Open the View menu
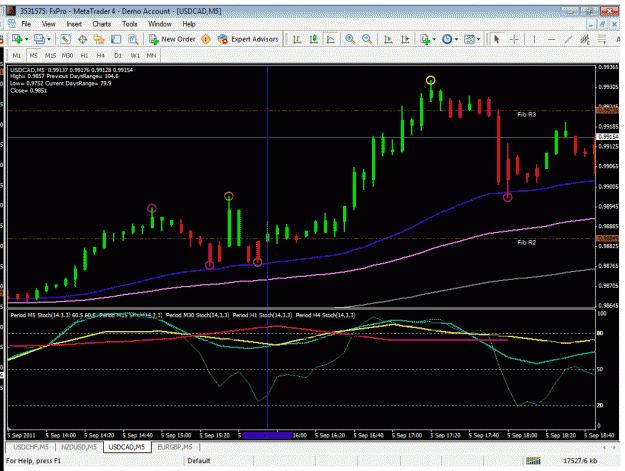 tap(49, 24)
